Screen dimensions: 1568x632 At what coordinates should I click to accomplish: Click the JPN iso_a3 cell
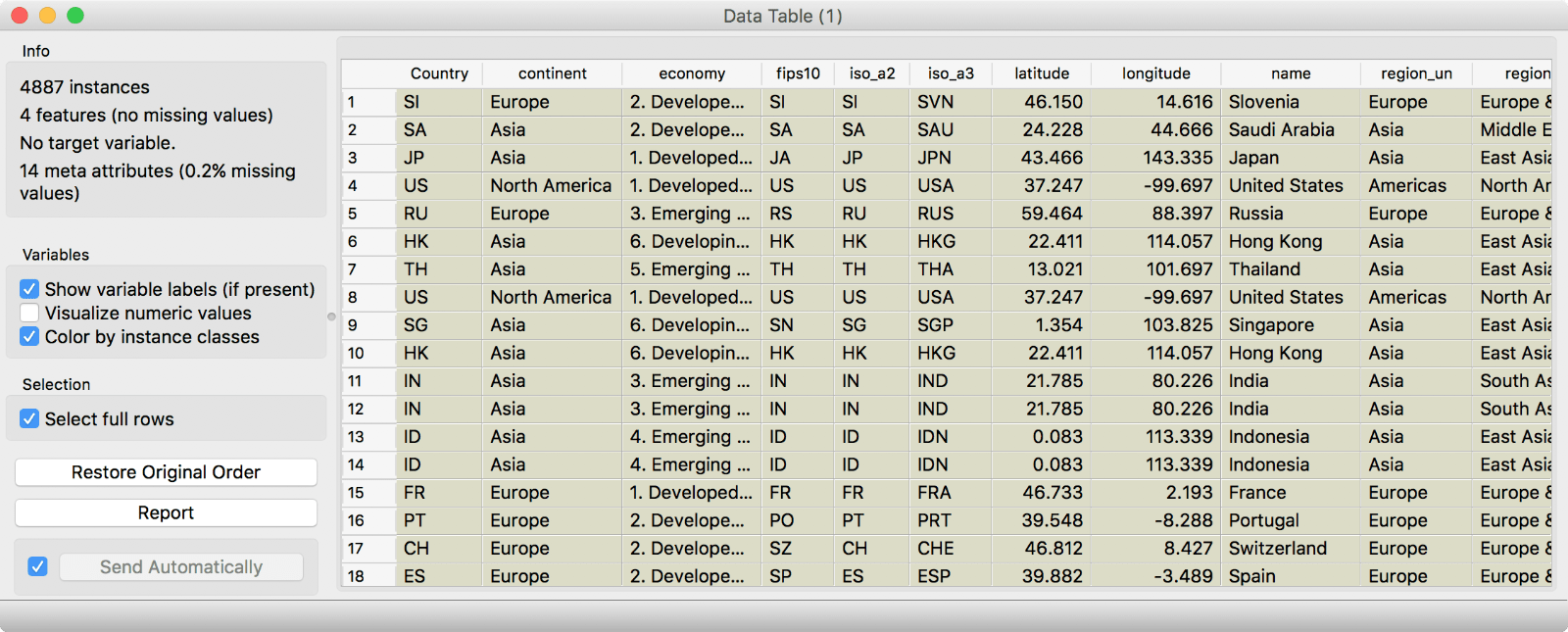[951, 158]
